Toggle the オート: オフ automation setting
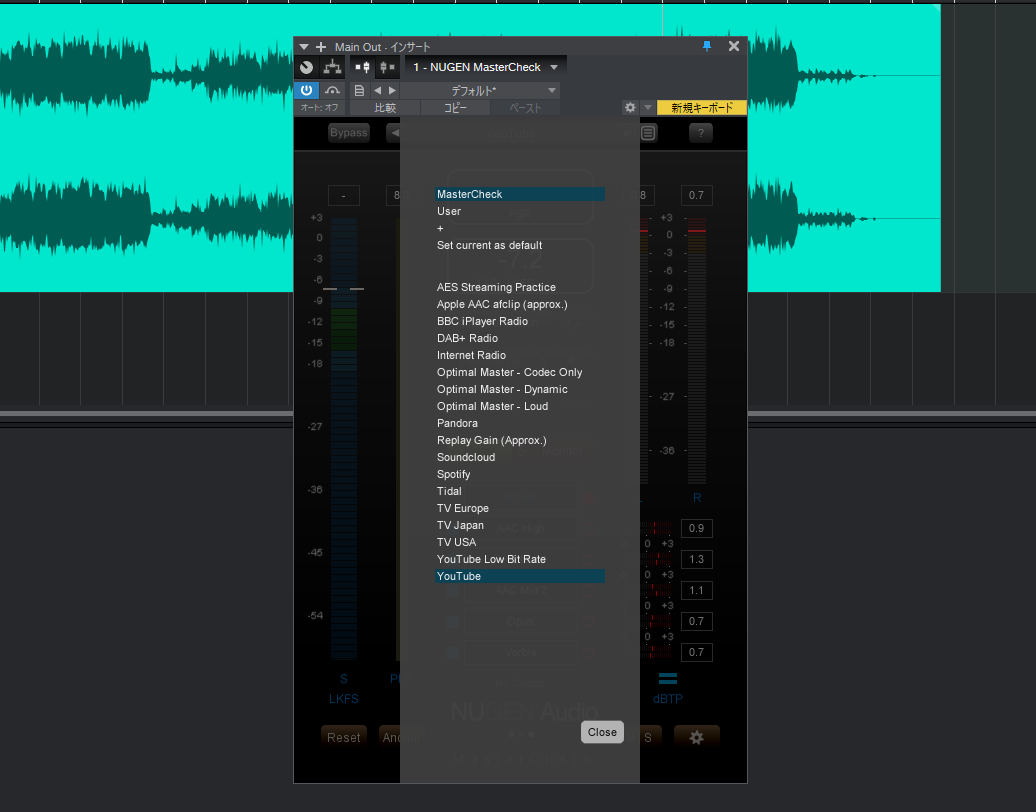Image resolution: width=1036 pixels, height=812 pixels. (x=320, y=108)
